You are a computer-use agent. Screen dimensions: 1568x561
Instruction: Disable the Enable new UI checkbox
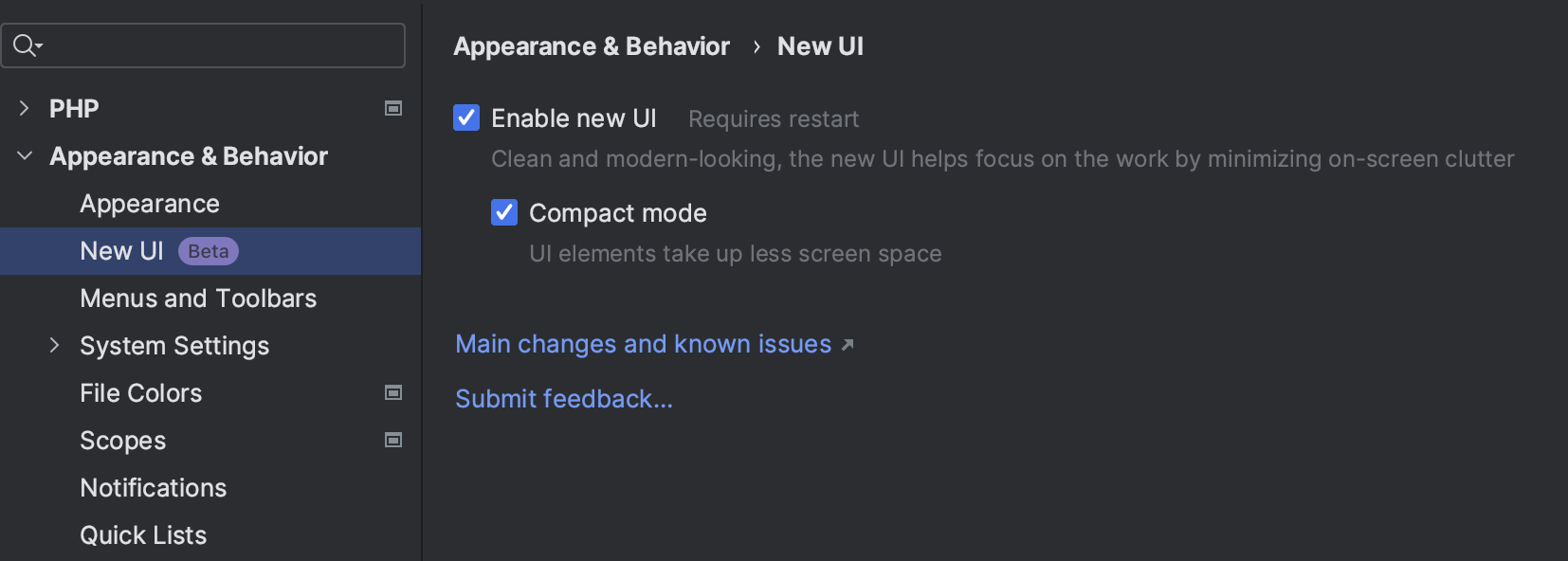point(466,118)
